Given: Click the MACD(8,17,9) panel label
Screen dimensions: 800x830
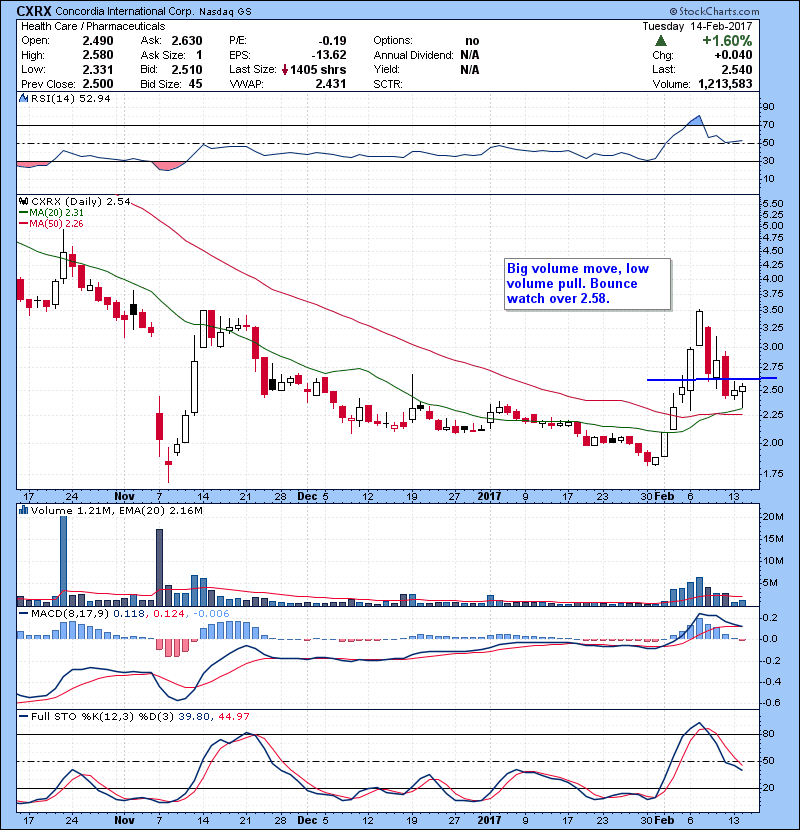Looking at the screenshot, I should [x=70, y=614].
